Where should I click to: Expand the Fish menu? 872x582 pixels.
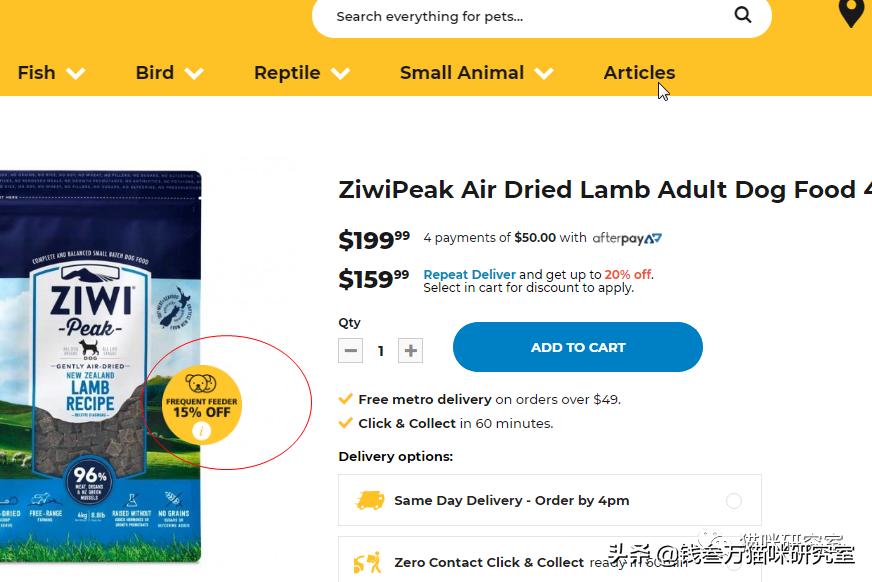coord(51,73)
